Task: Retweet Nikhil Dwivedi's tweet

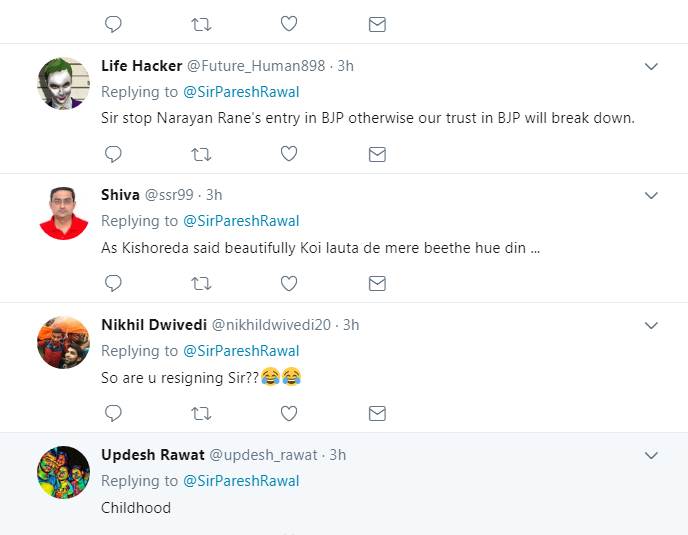Action: [x=201, y=413]
